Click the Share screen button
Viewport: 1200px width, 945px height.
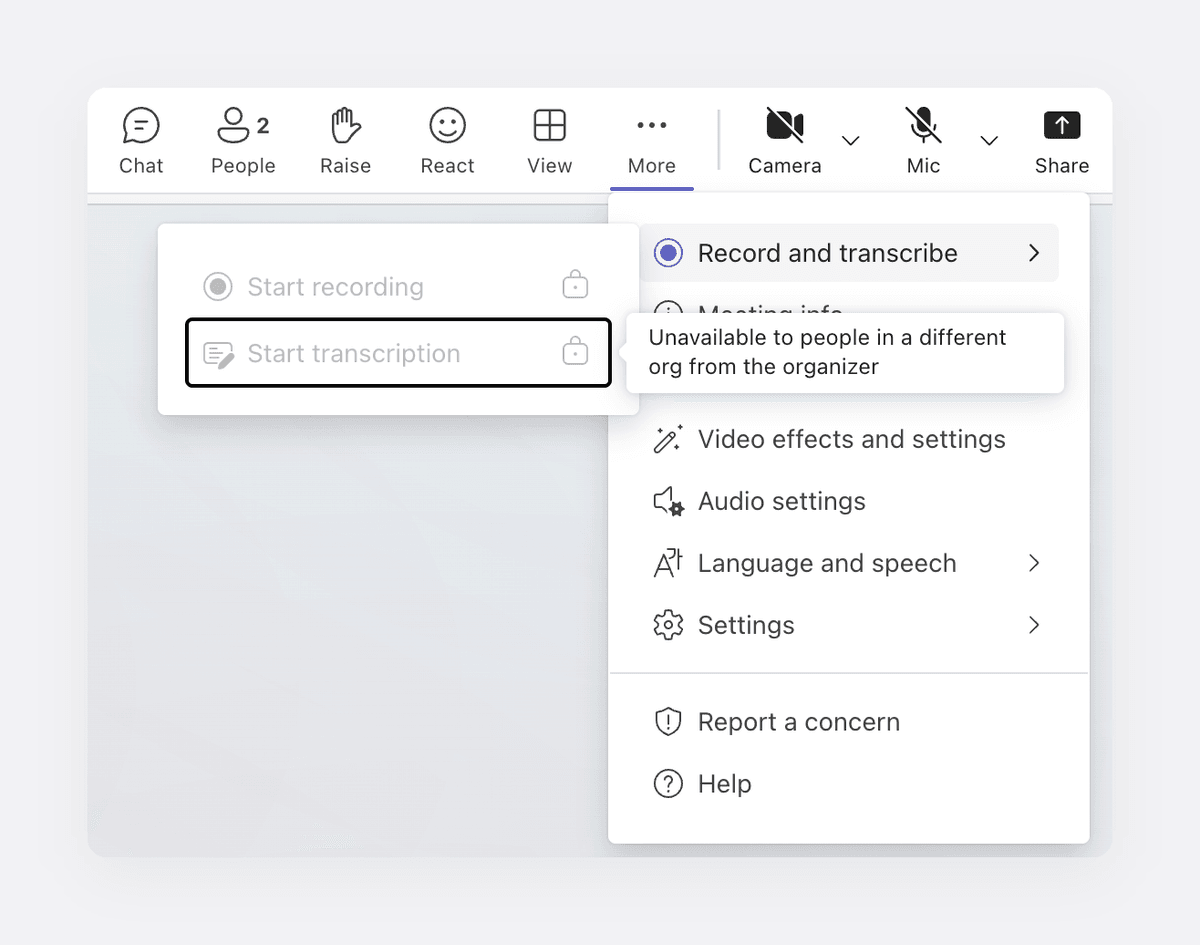point(1062,142)
